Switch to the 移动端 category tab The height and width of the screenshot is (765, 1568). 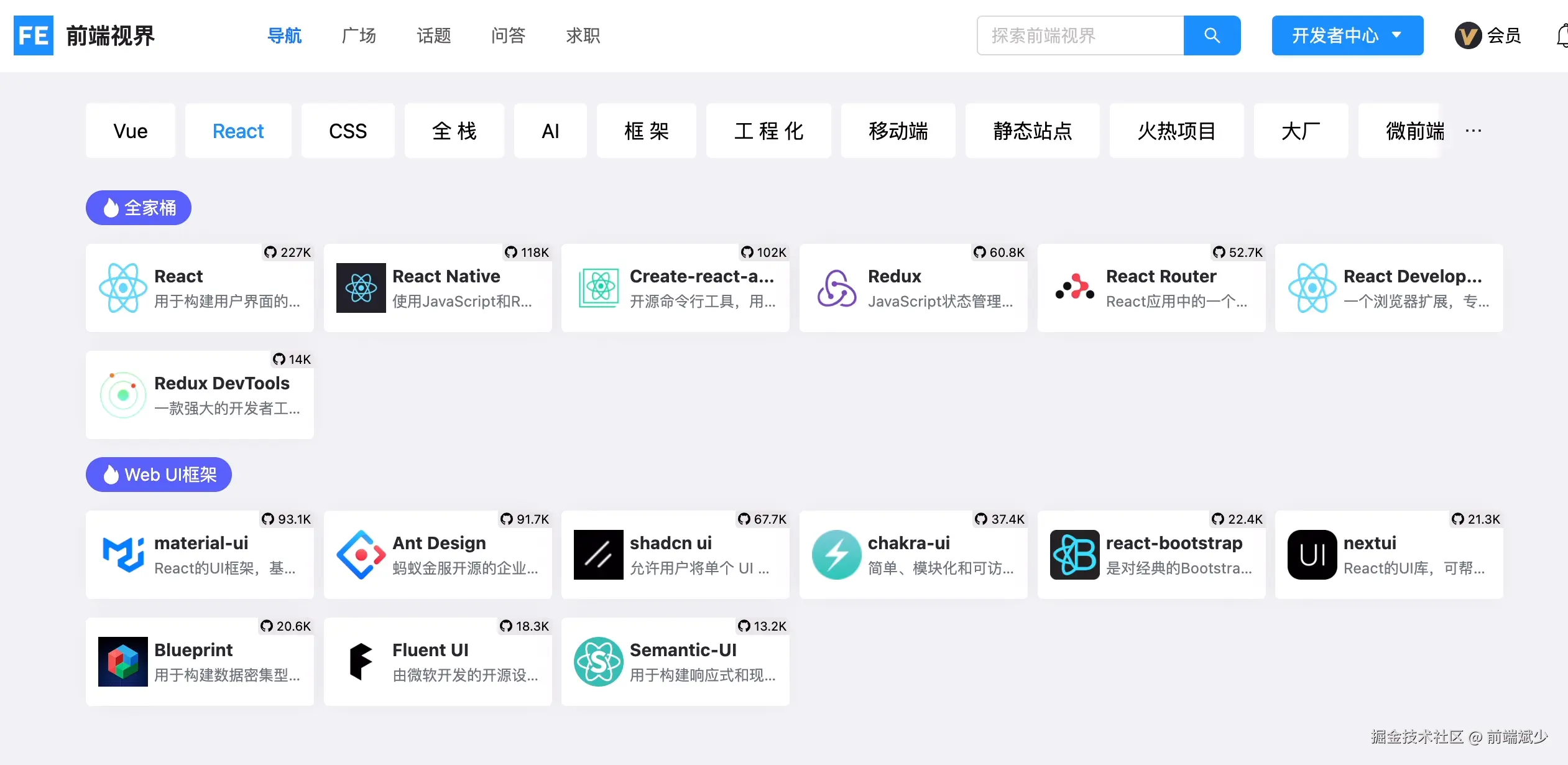(898, 131)
